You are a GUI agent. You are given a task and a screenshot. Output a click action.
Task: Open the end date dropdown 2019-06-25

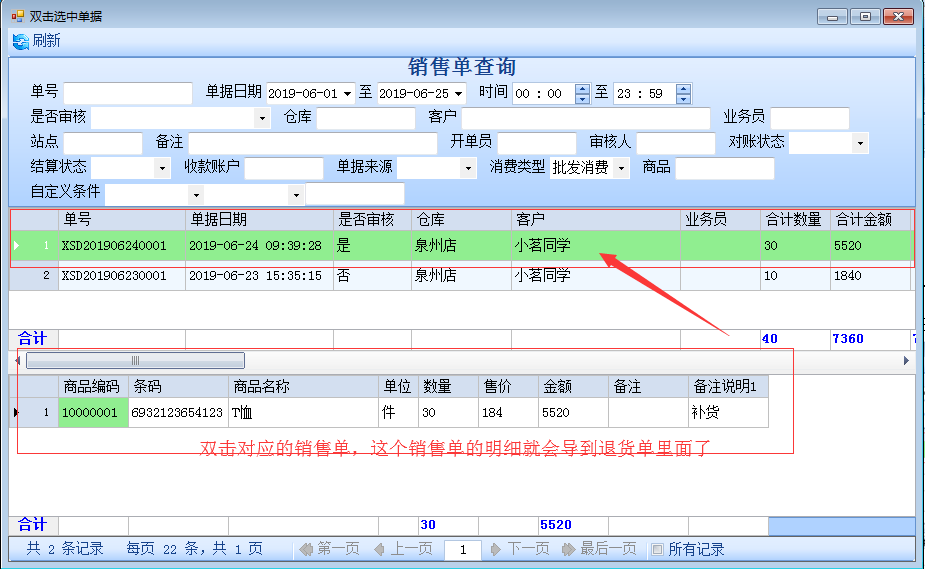click(458, 94)
